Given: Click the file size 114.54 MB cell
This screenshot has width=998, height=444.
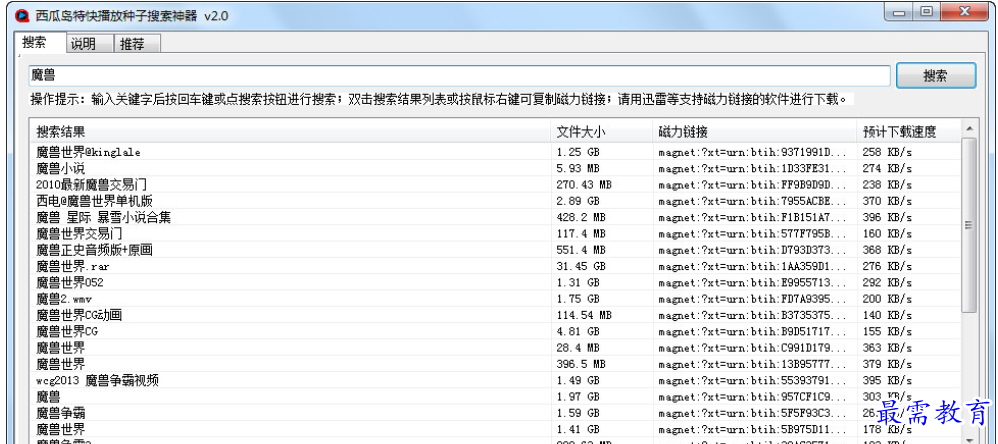Looking at the screenshot, I should click(584, 315).
